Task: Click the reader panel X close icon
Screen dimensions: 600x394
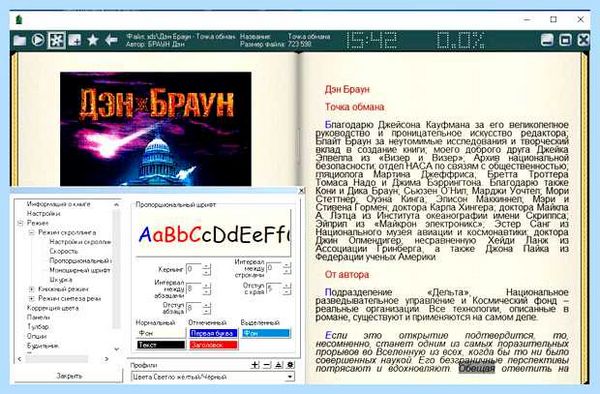Action: point(583,40)
